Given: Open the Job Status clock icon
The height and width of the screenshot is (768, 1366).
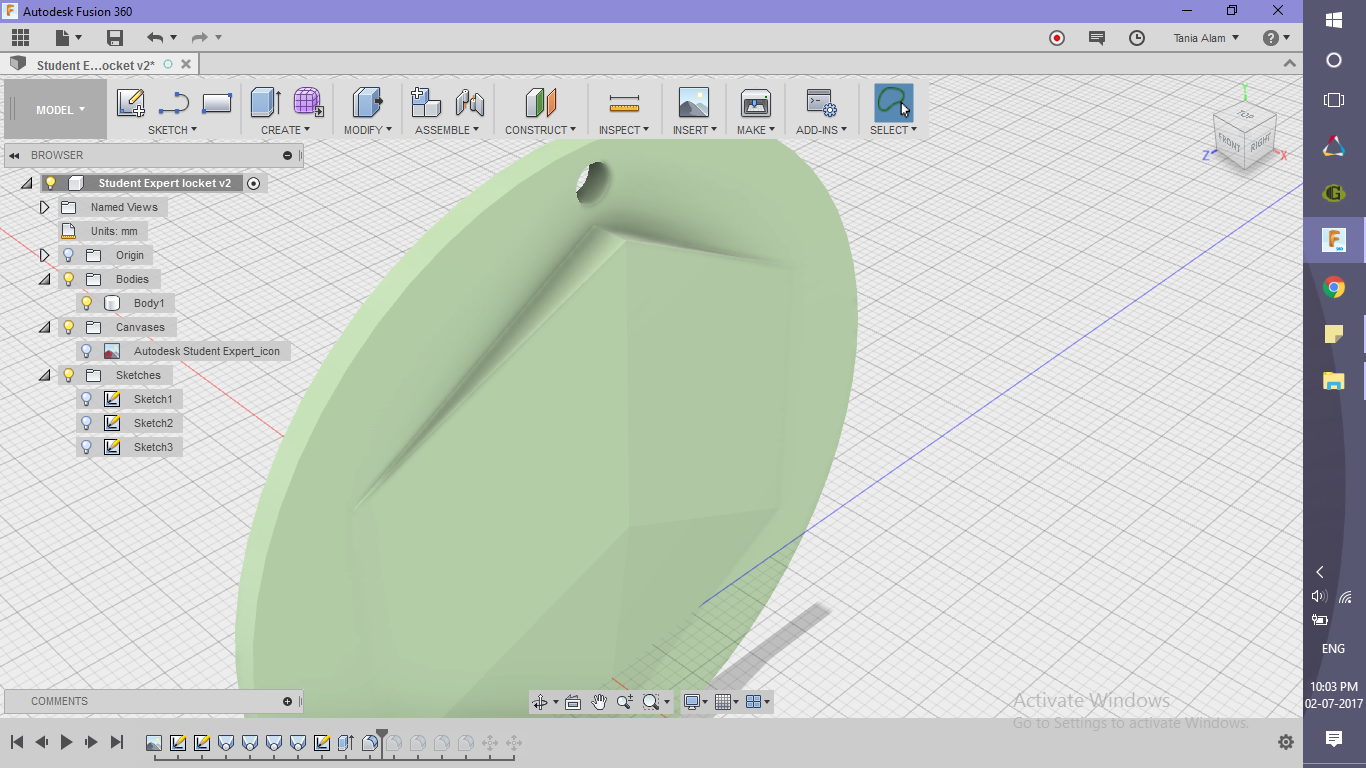Looking at the screenshot, I should pos(1137,38).
